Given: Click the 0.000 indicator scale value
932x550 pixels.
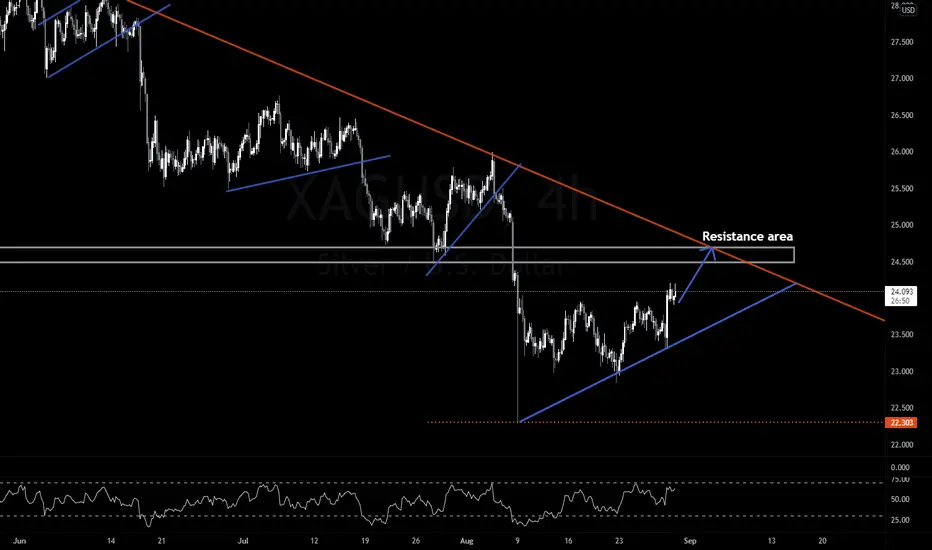Looking at the screenshot, I should tap(900, 467).
